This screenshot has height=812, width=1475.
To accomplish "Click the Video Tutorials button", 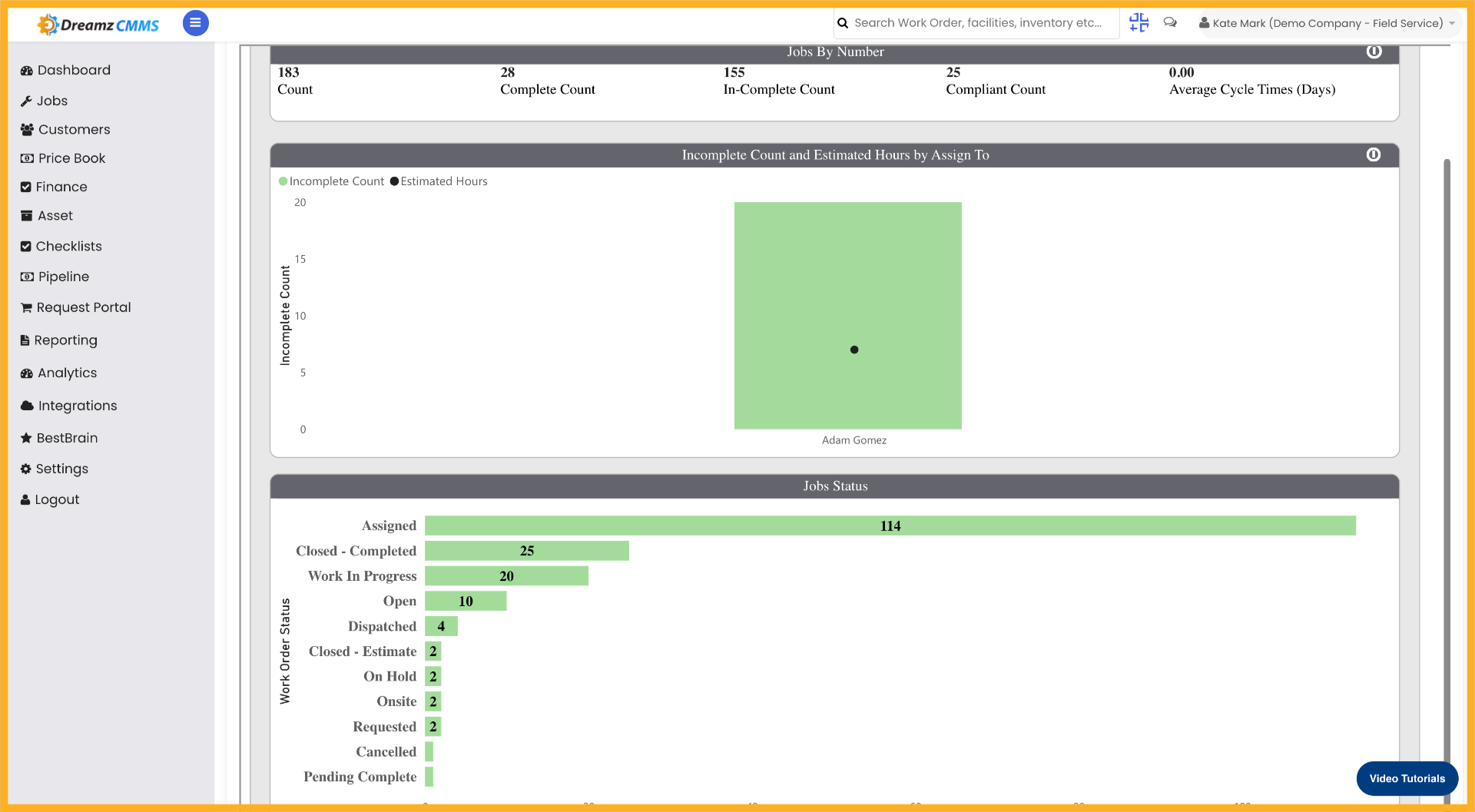I will pos(1407,778).
